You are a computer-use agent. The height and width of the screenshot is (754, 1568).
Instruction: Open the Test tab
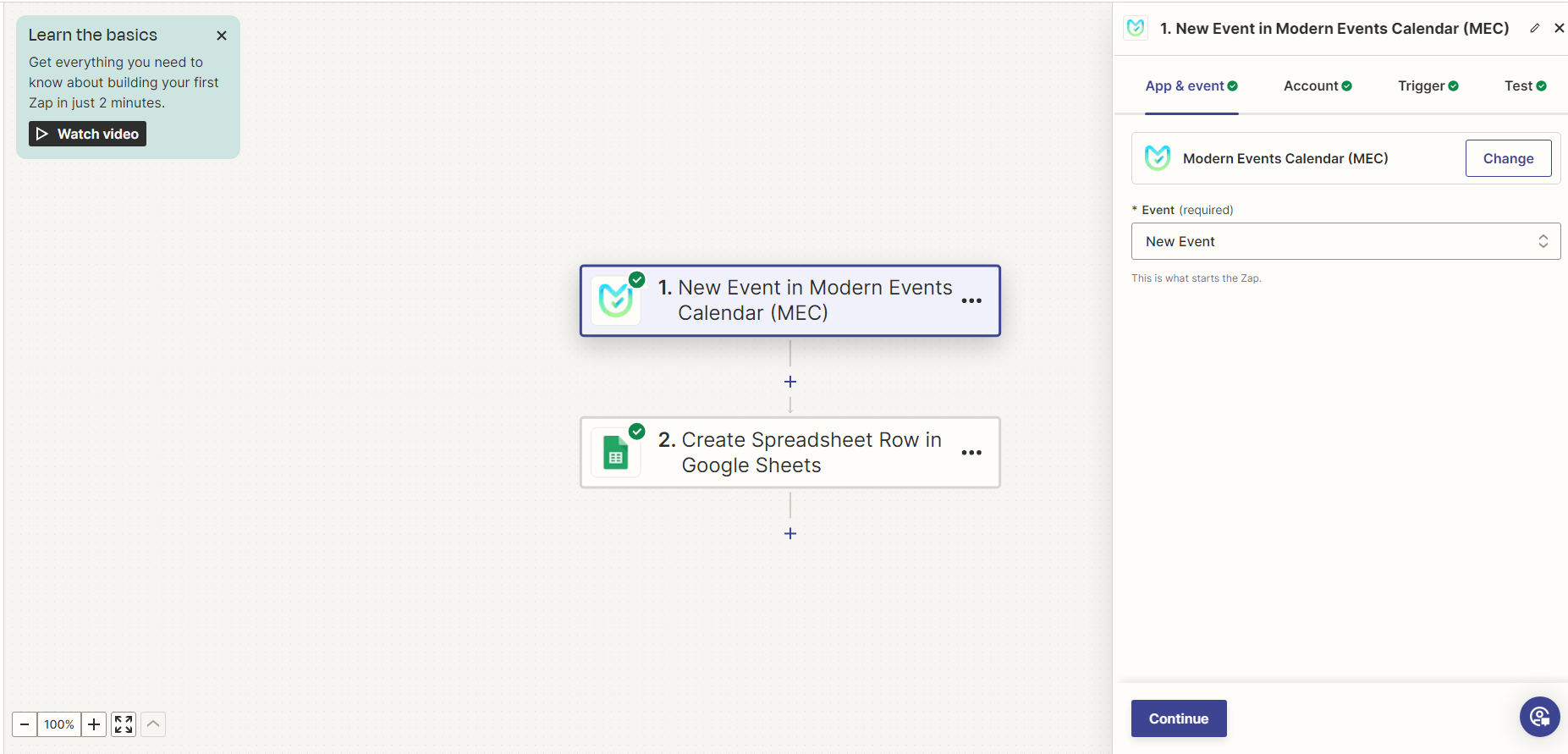coord(1525,85)
